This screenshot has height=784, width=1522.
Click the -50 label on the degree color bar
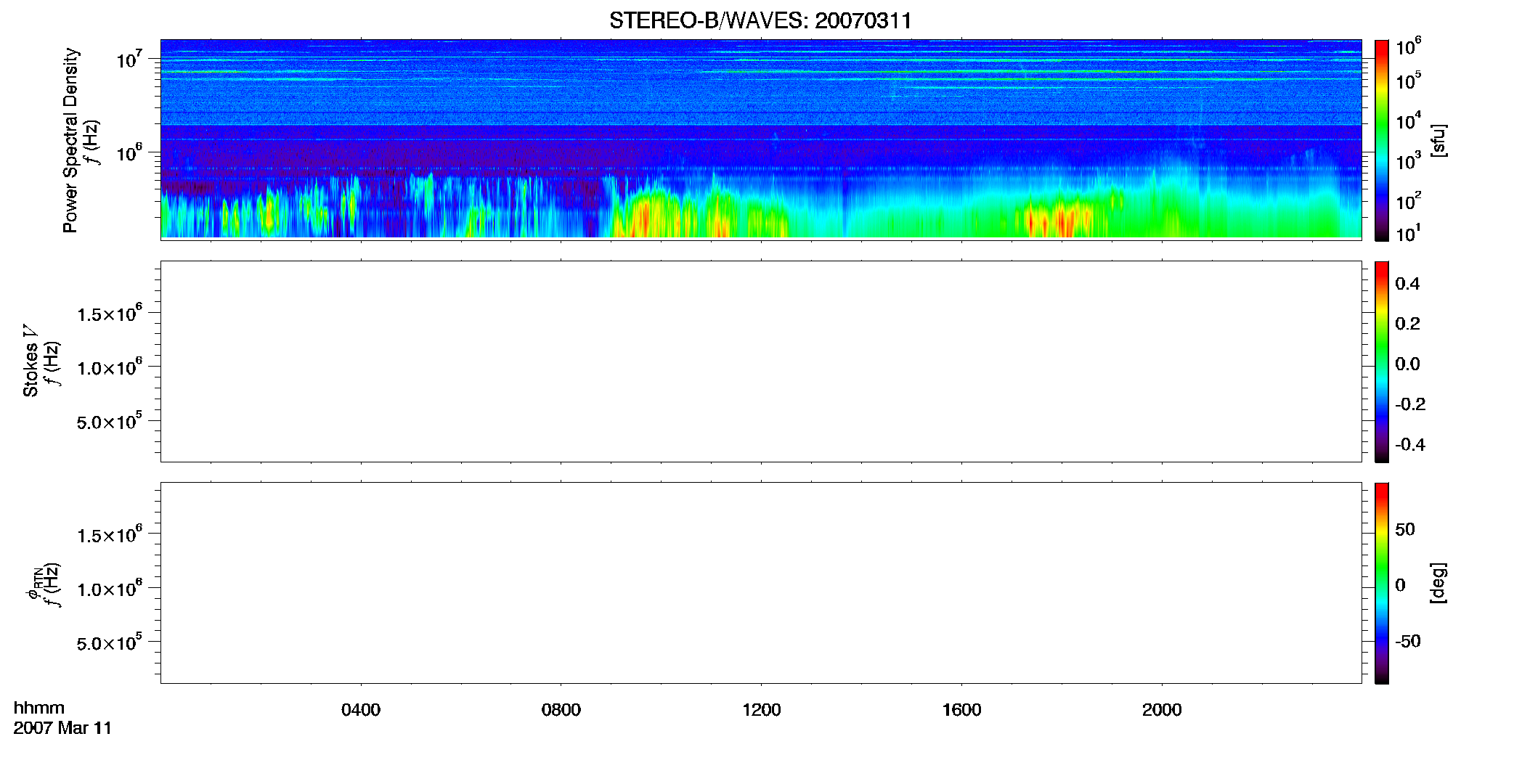pyautogui.click(x=1408, y=642)
